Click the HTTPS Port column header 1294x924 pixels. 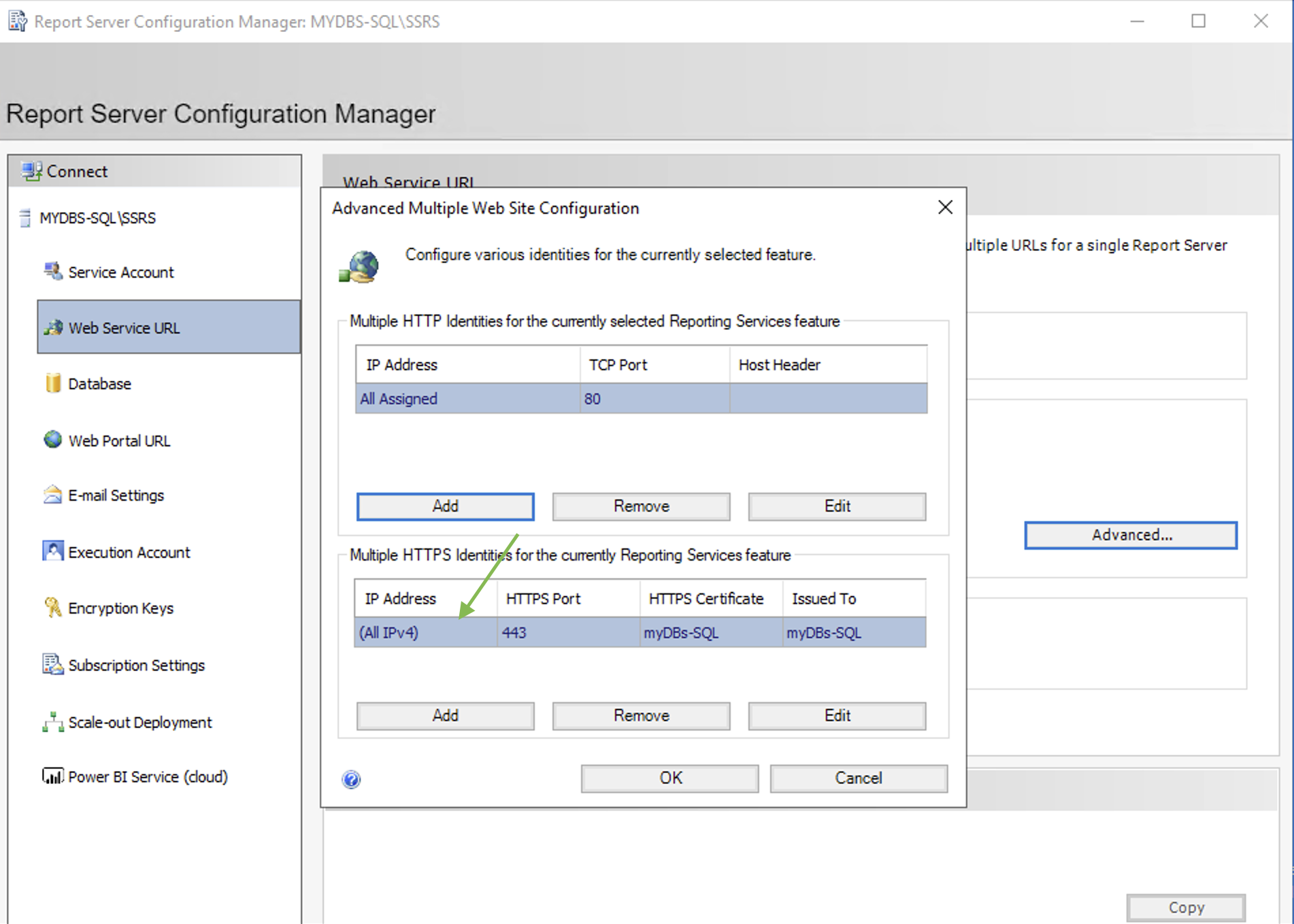[x=568, y=599]
